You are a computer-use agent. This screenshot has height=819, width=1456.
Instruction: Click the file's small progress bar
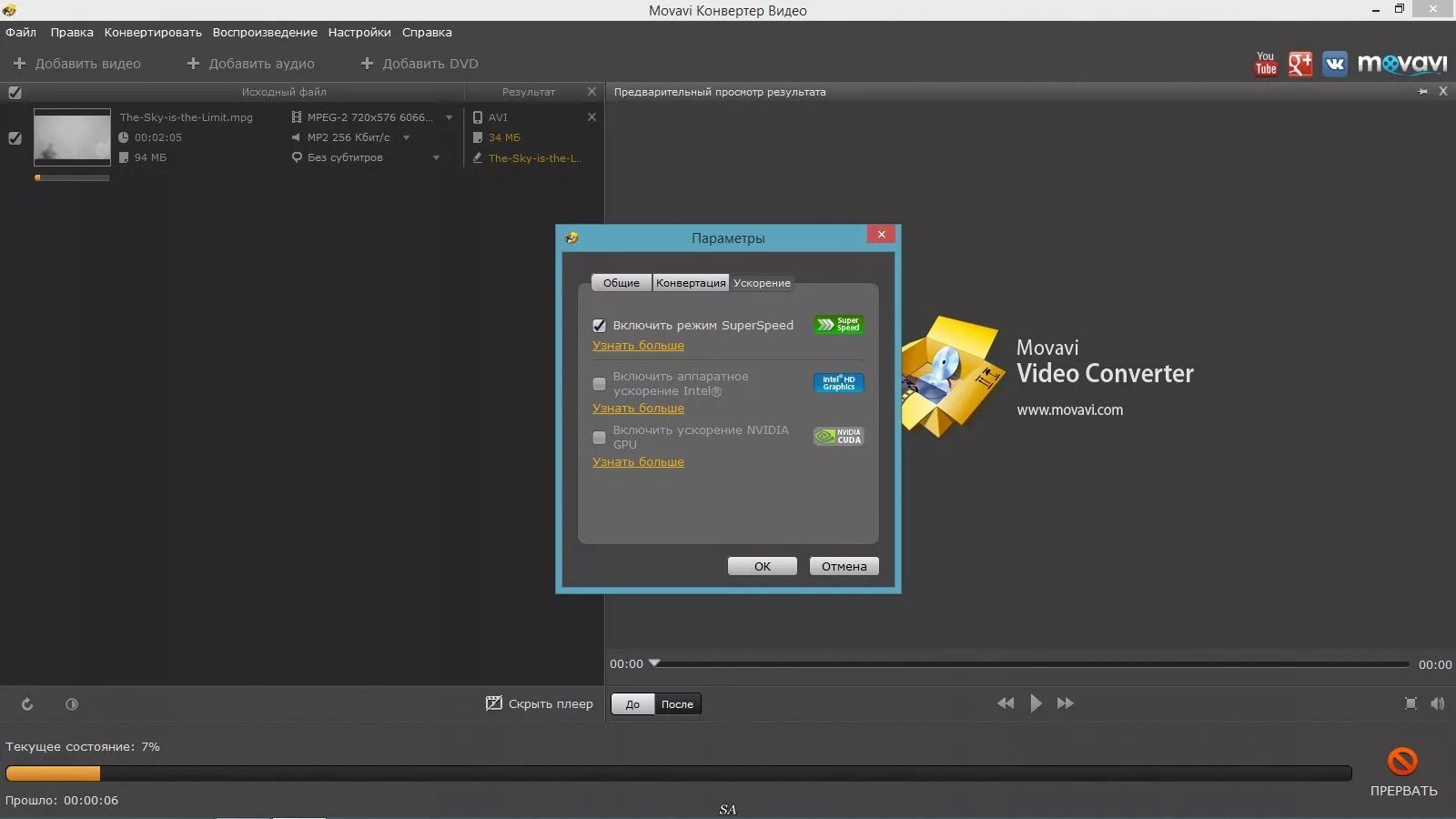[72, 177]
